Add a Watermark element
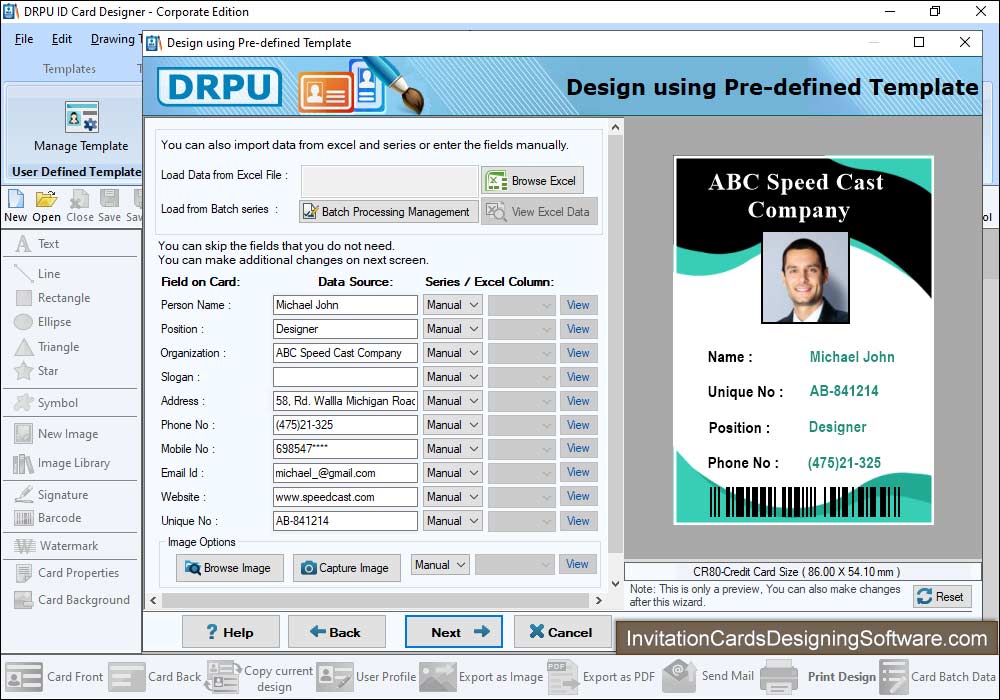 pos(56,546)
